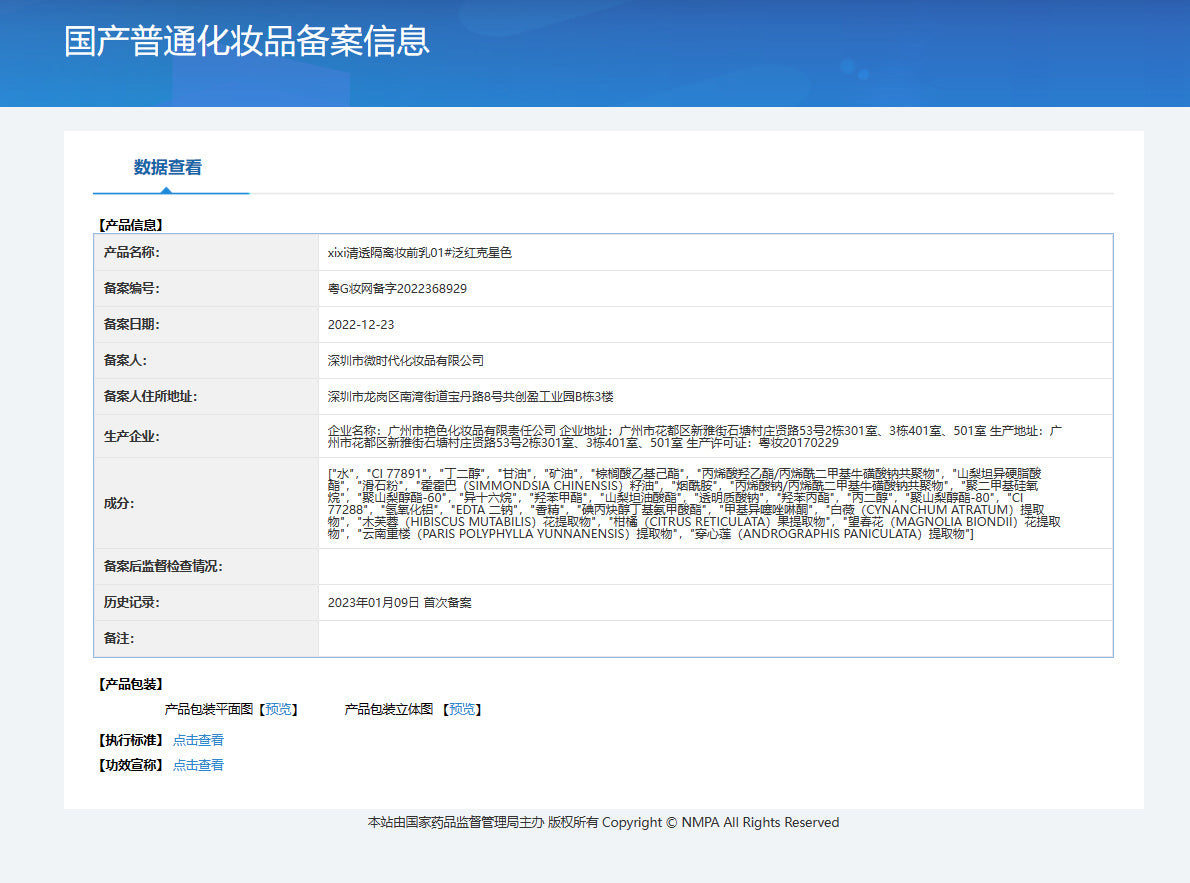Click the registration number 粤G妆网备字2022368929
This screenshot has height=883, width=1190.
click(x=397, y=289)
